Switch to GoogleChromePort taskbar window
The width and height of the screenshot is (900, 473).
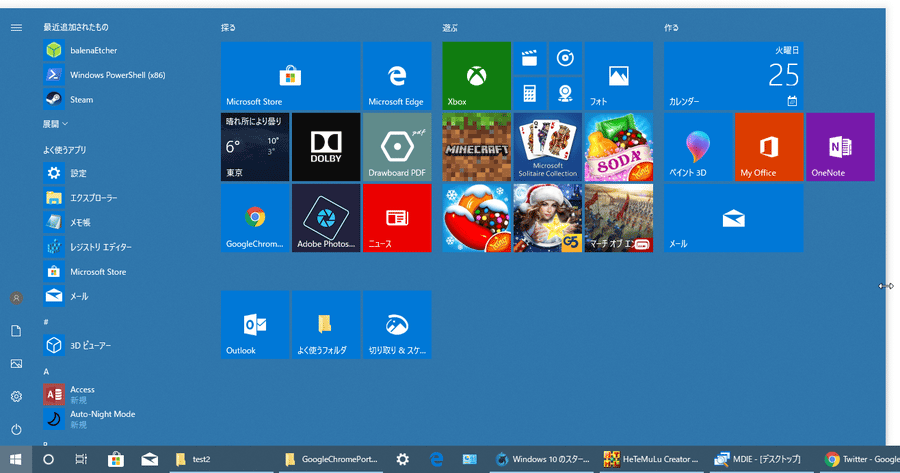[x=333, y=459]
